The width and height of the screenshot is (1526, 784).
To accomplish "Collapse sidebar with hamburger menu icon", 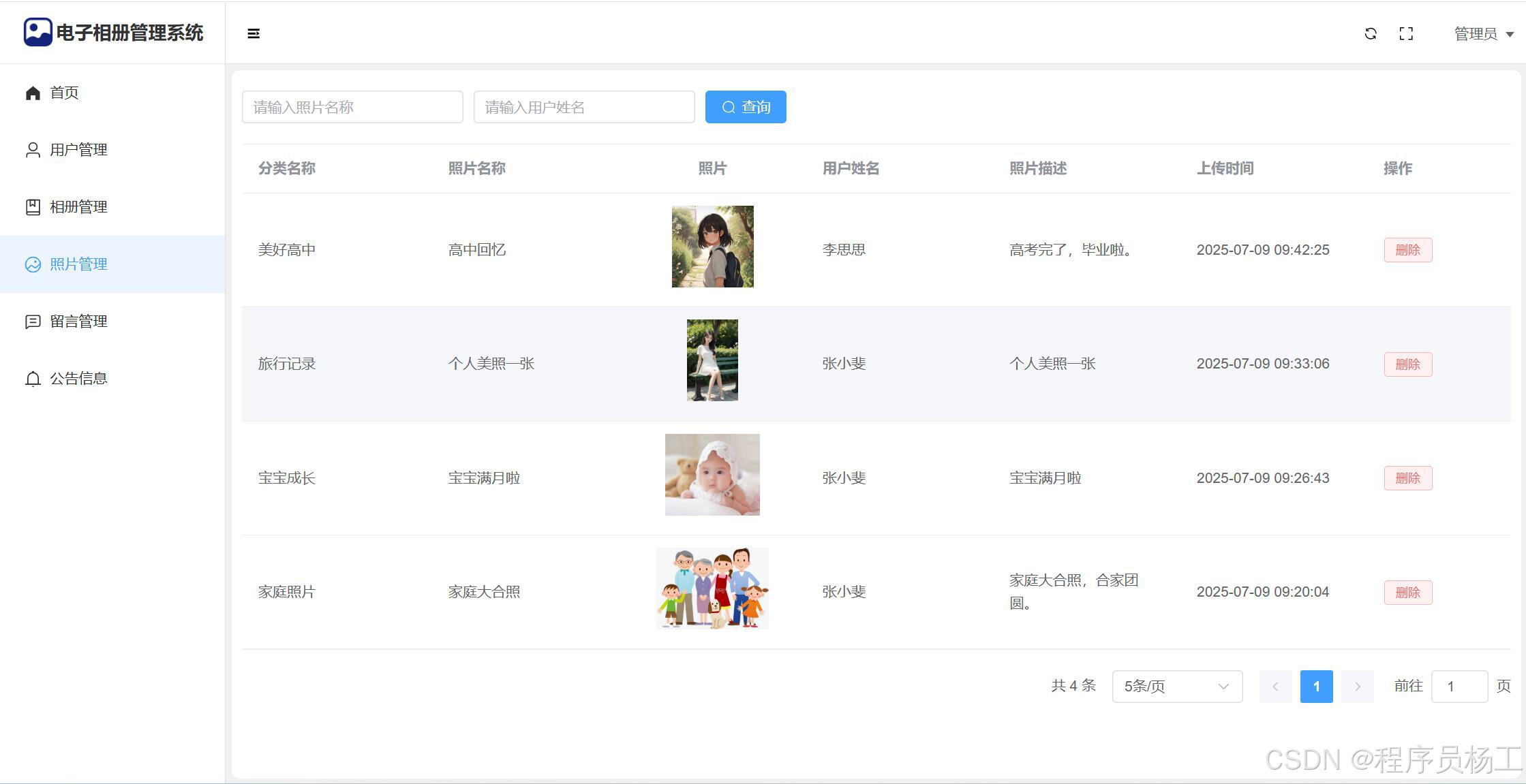I will (254, 33).
